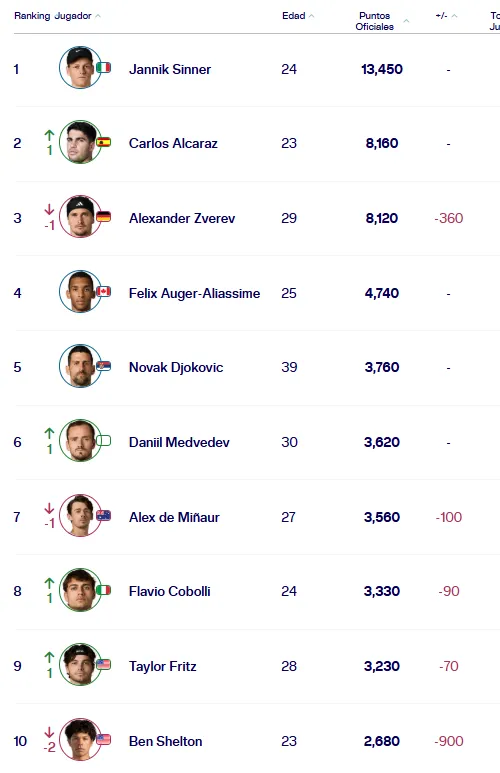The image size is (500, 773).
Task: Click Novak Djokovic's Serbia flag icon
Action: click(104, 366)
